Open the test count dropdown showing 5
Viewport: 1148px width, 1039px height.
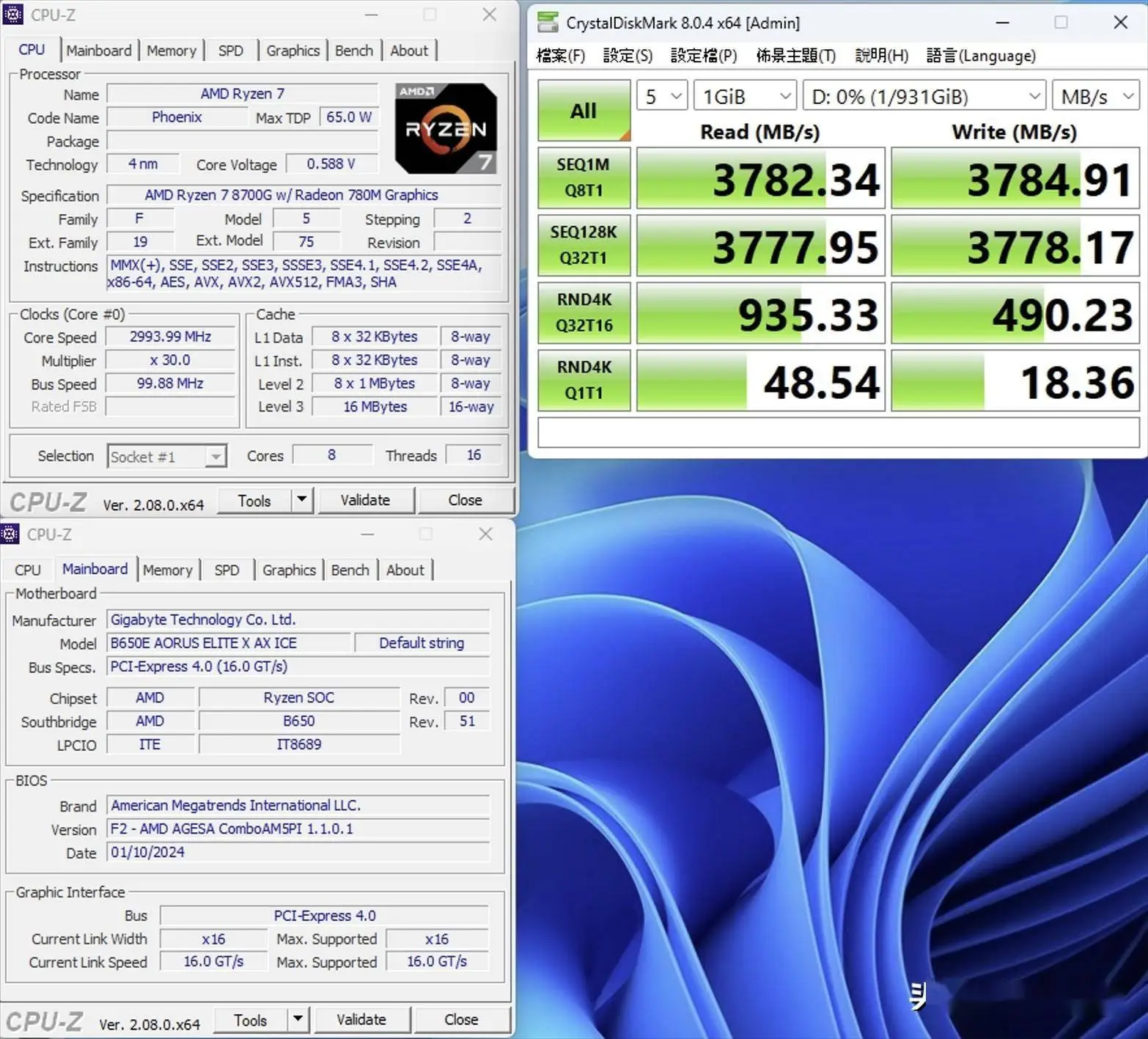(662, 96)
